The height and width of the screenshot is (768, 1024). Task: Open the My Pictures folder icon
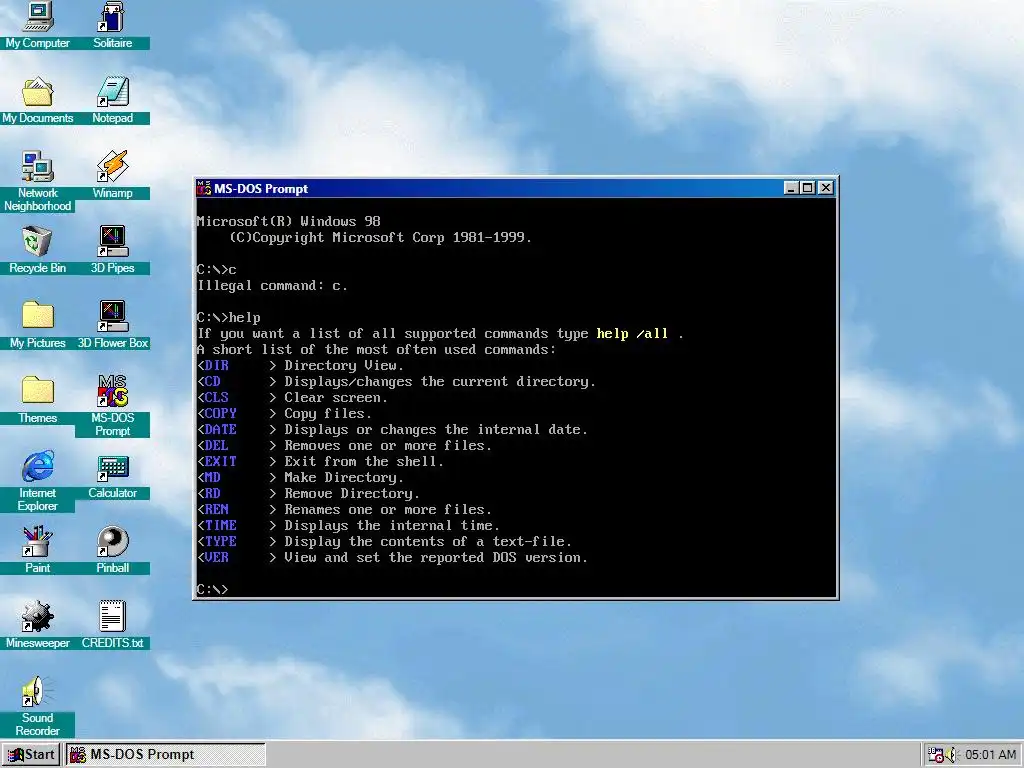tap(37, 325)
